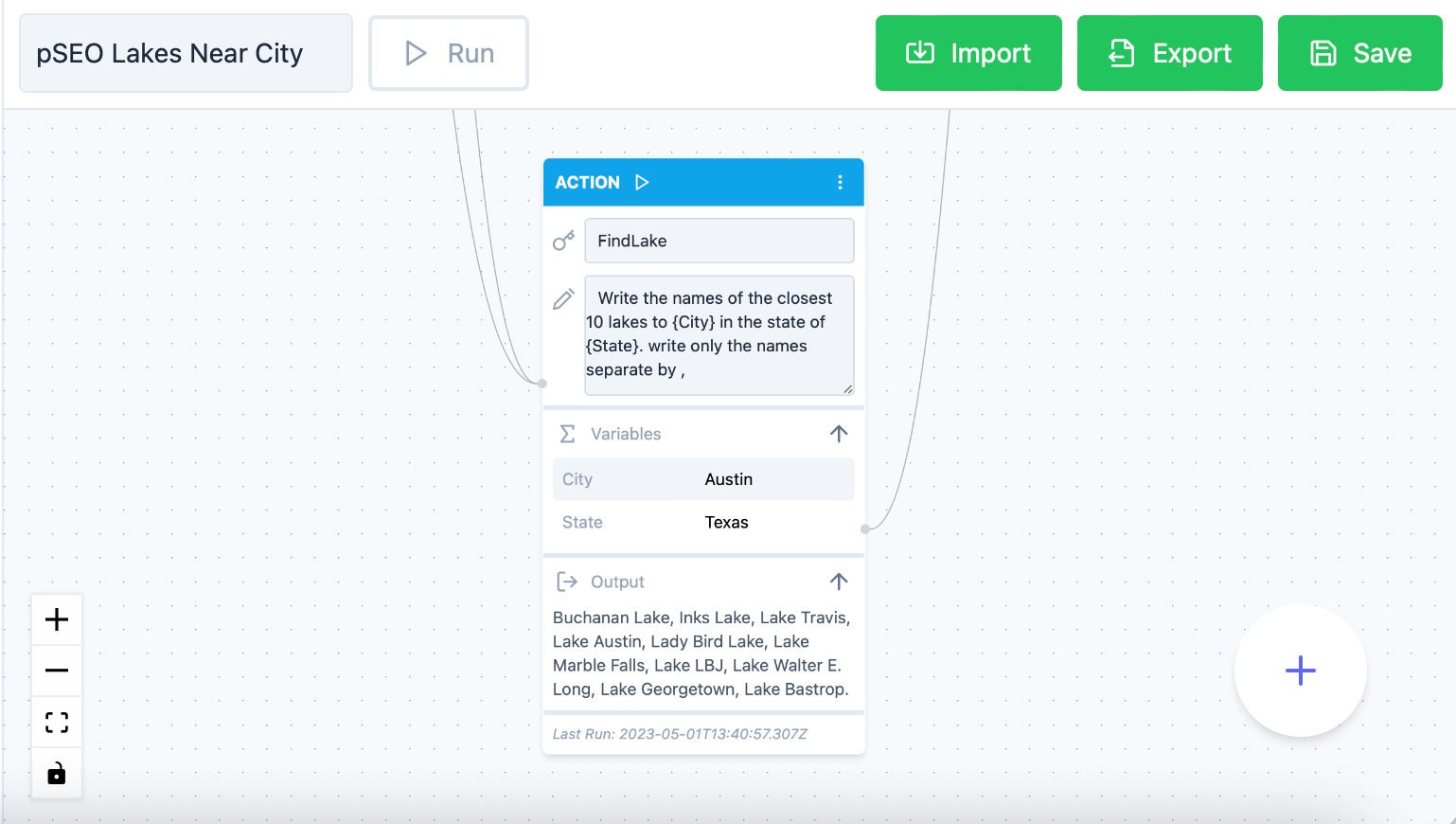Screen dimensions: 1456x824
Task: Toggle the canvas lock
Action: (x=57, y=773)
